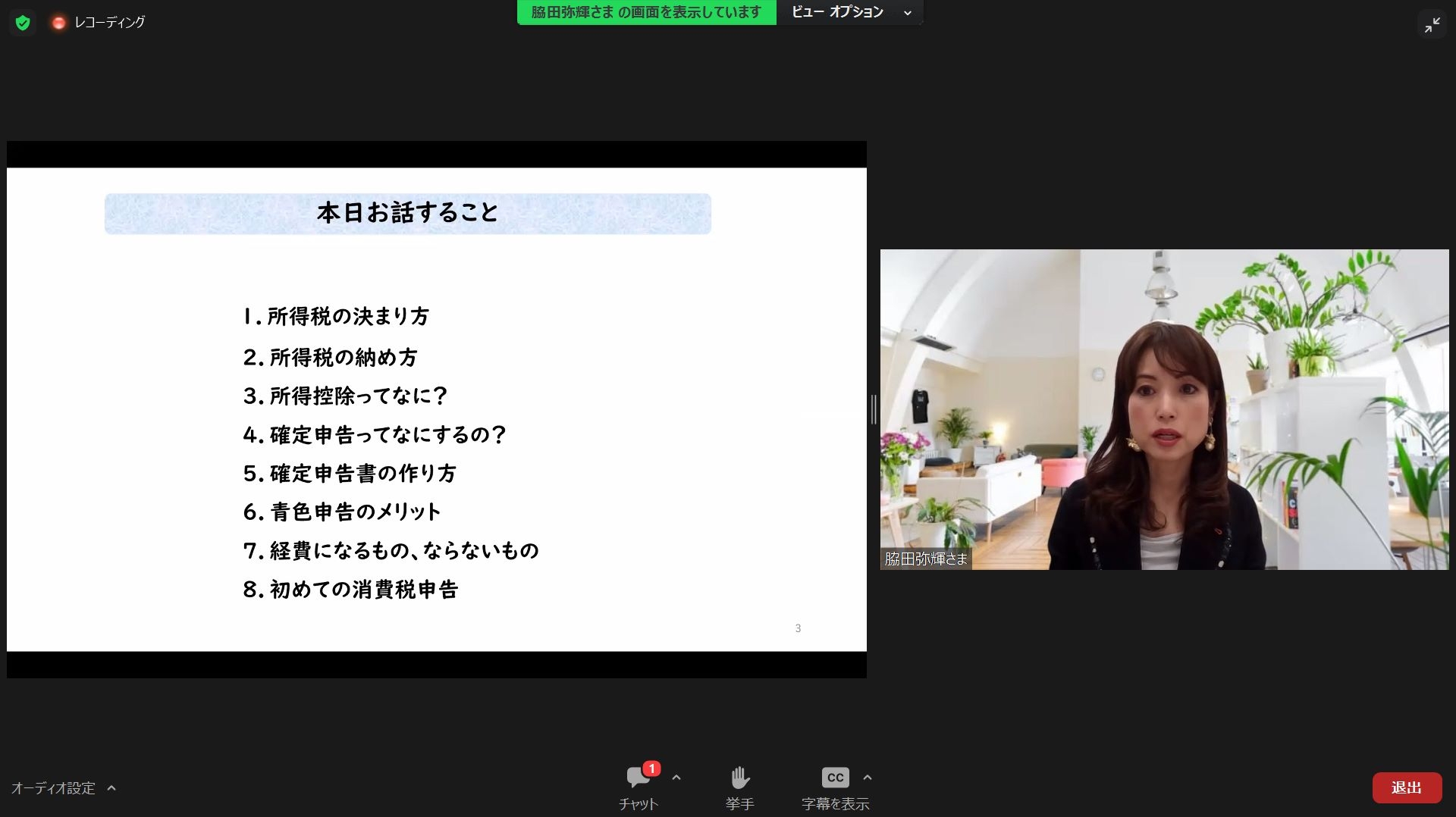
Task: Open the green encryption shield icon
Action: (23, 23)
